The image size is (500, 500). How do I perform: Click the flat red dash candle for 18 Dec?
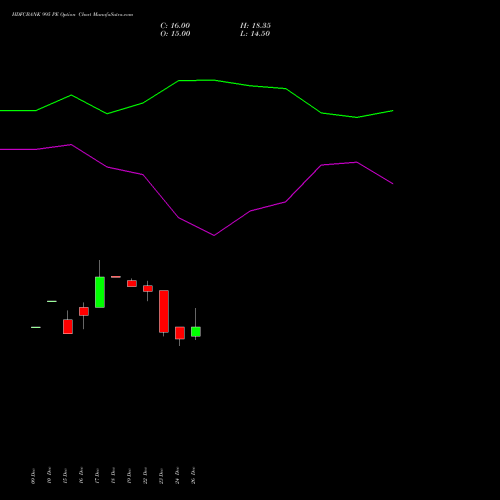coord(116,277)
